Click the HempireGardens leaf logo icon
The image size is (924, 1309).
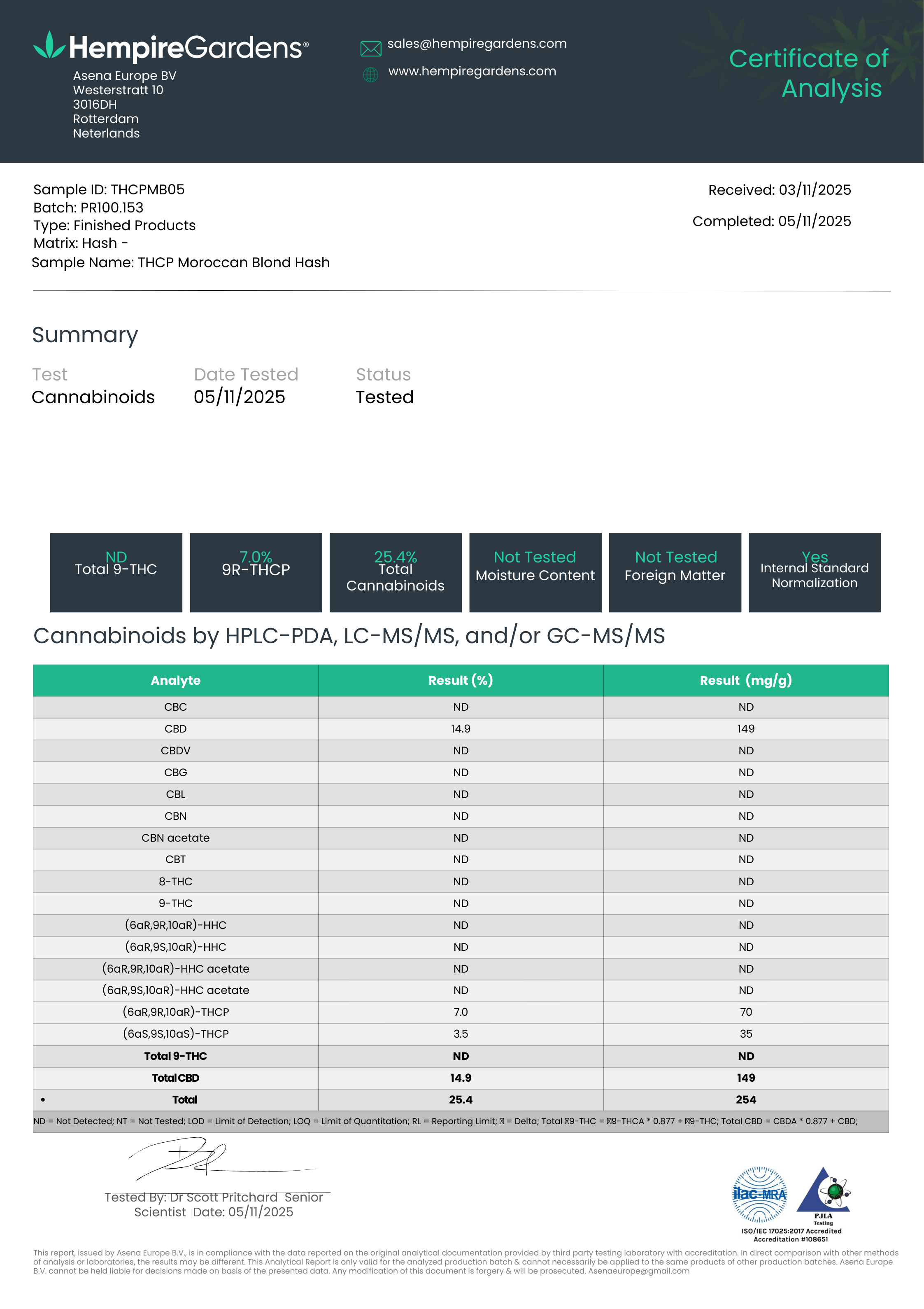[x=49, y=46]
